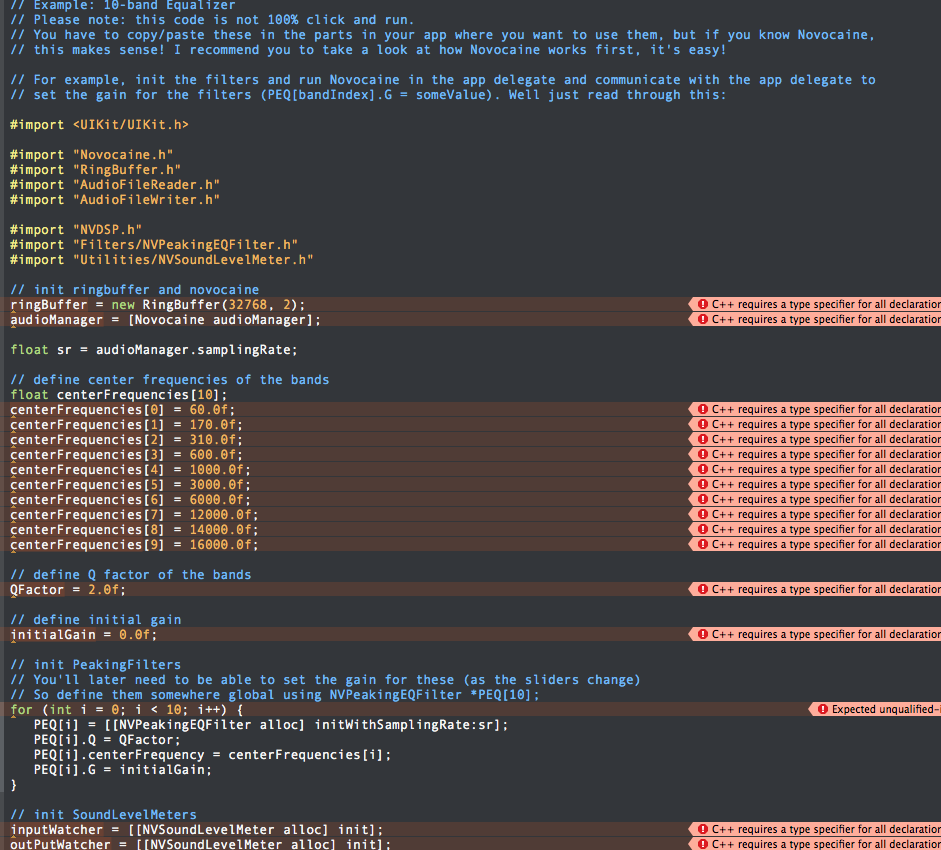This screenshot has height=850, width=941.
Task: Click the '#import <UIKit/UIKit.h>' line
Action: click(x=100, y=125)
